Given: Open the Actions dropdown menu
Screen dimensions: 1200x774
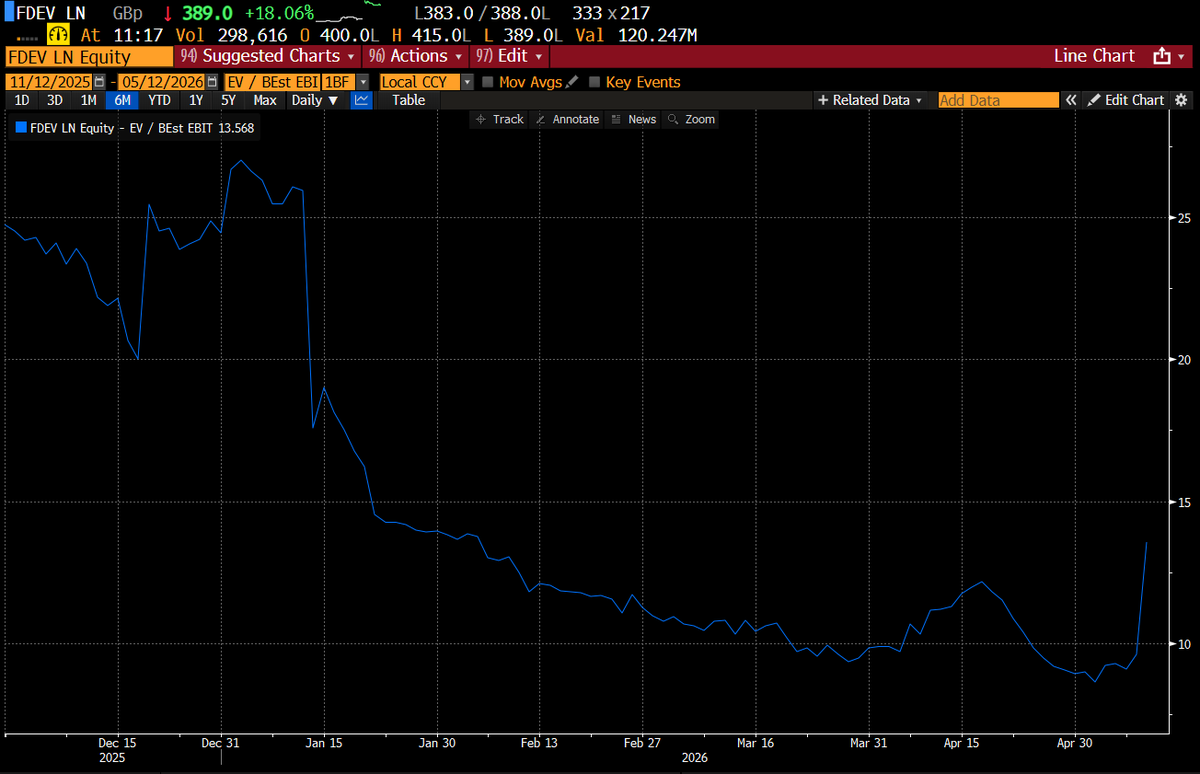Looking at the screenshot, I should (415, 57).
